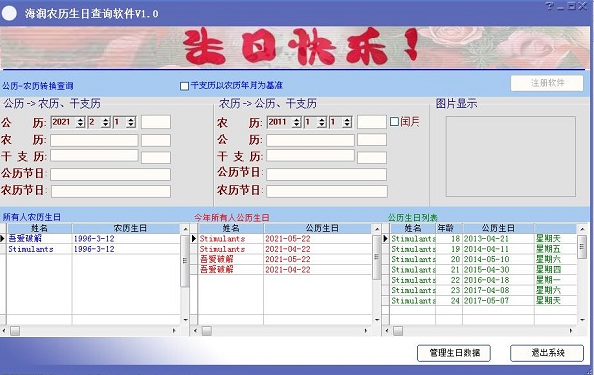594x375 pixels.
Task: Select row 吾爱破解 in 所有人农历生日 list
Action: [x=94, y=238]
